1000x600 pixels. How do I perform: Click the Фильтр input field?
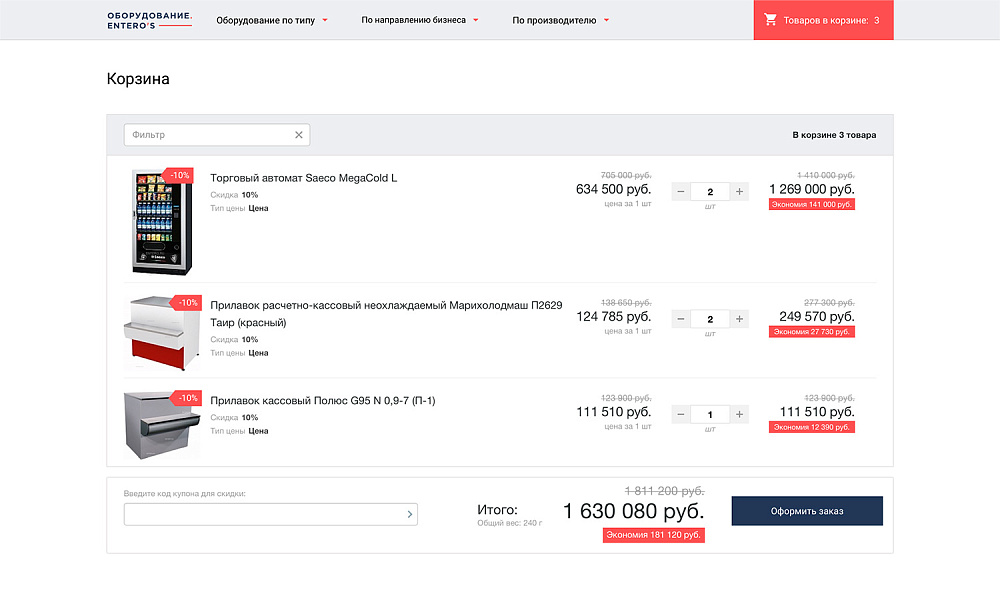[x=208, y=135]
